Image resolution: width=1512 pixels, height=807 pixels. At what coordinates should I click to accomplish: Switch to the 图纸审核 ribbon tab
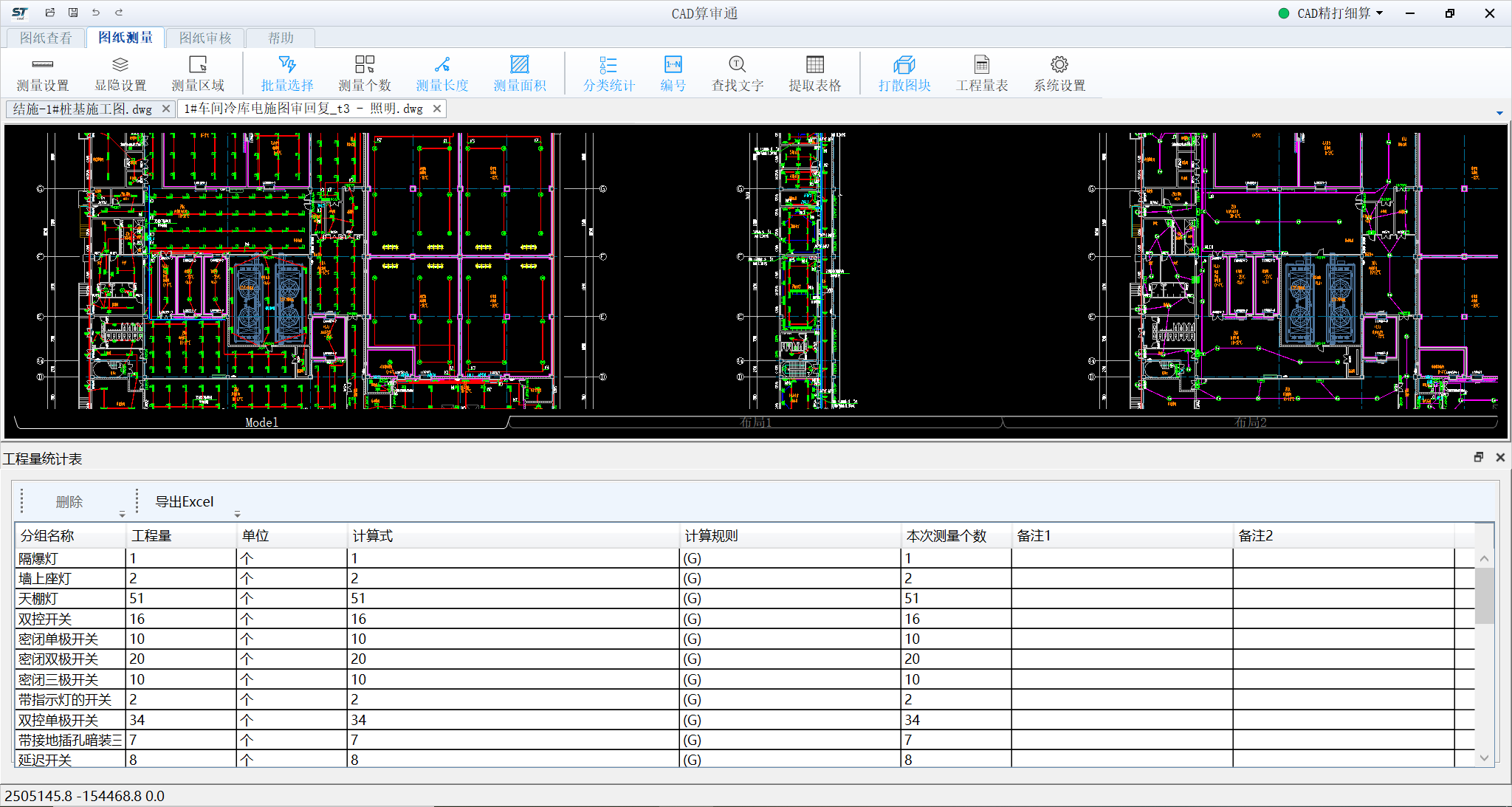[205, 38]
